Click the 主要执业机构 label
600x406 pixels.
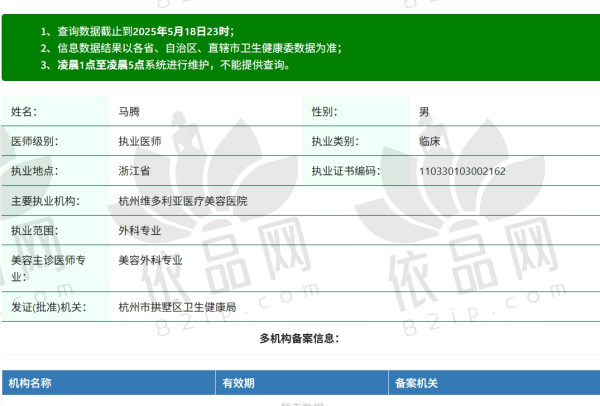(45, 201)
